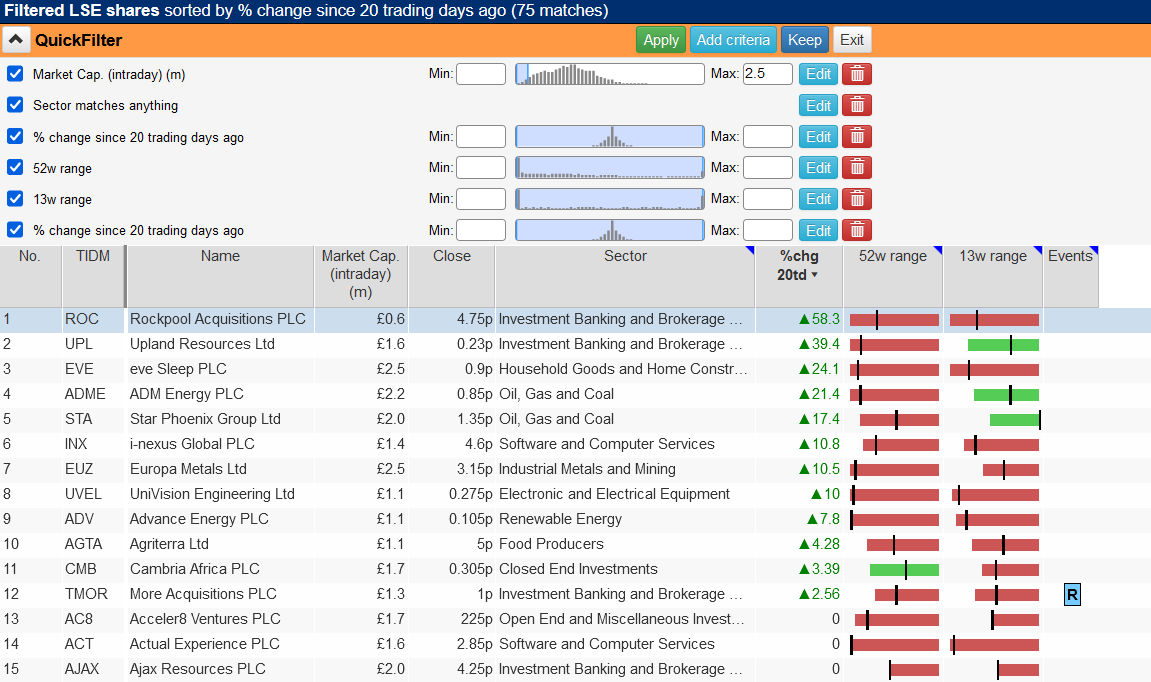This screenshot has height=682, width=1151.
Task: Click the 58.3 percent change for ROC
Action: coord(819,319)
